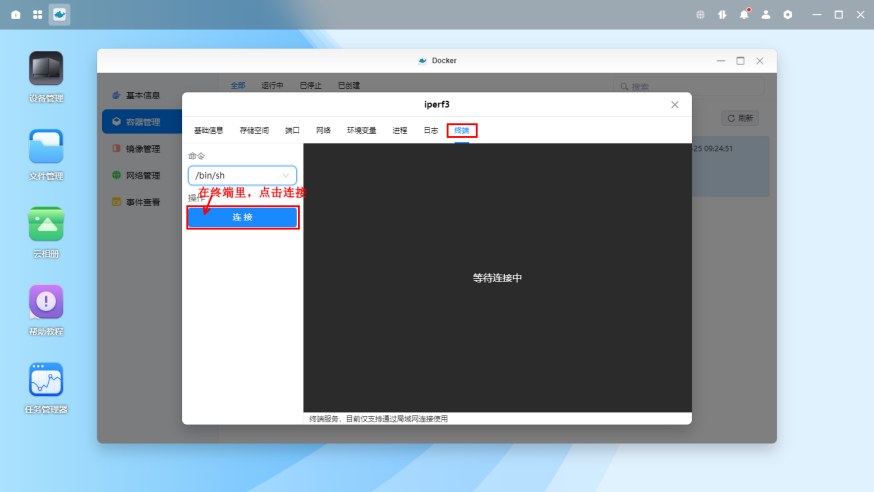Close the iperf3 dialog
Screen dimensions: 874x492
coord(675,104)
